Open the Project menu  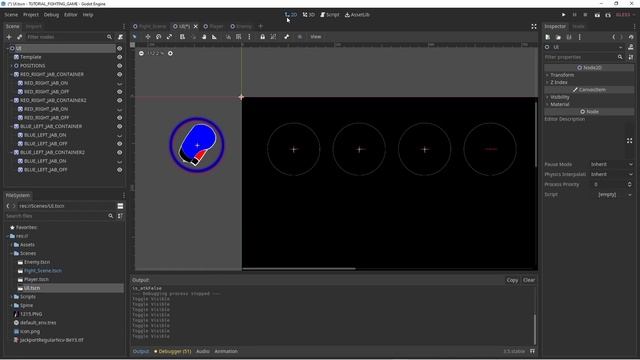tap(31, 15)
